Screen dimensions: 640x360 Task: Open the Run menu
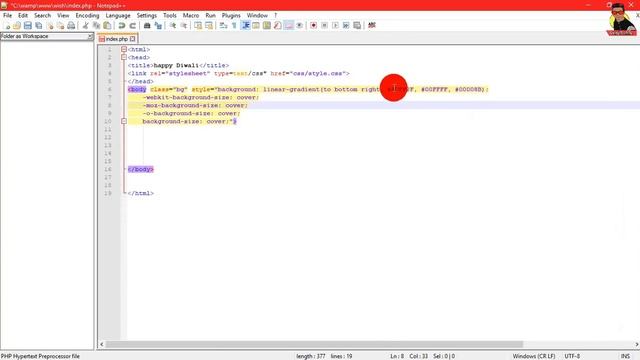point(210,16)
